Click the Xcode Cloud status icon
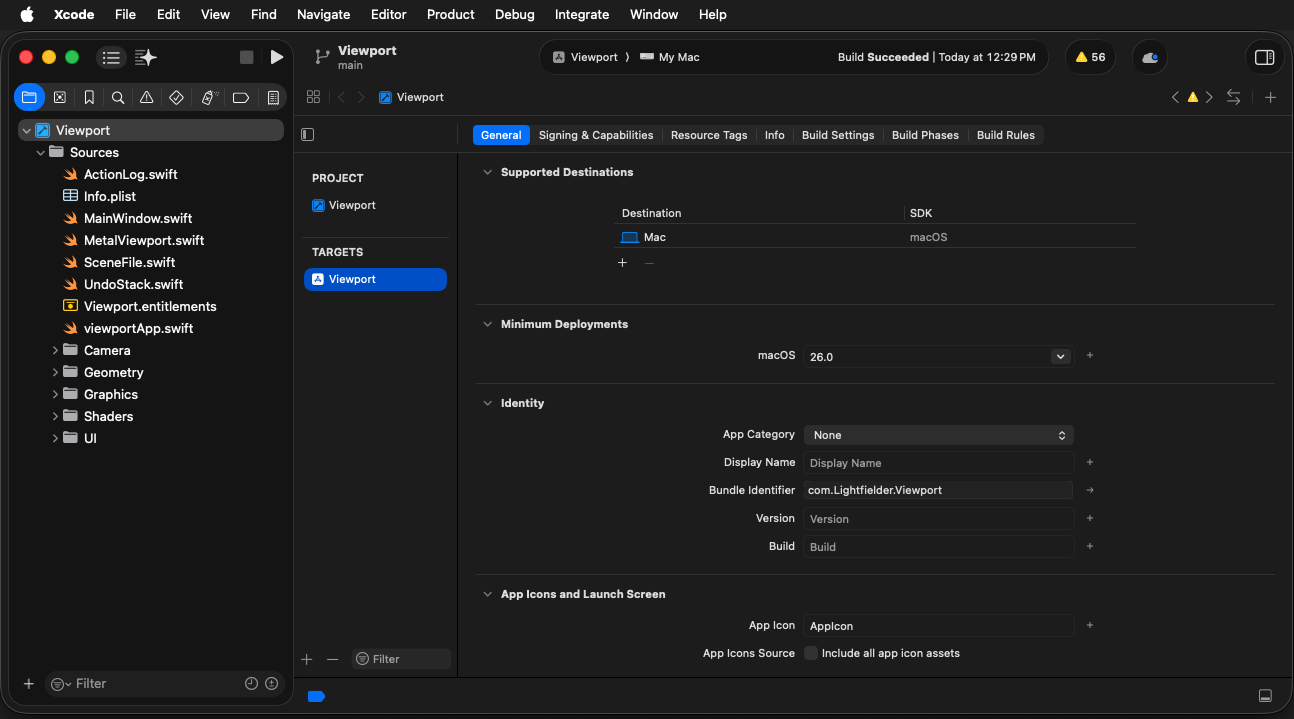The image size is (1294, 719). pyautogui.click(x=1150, y=57)
